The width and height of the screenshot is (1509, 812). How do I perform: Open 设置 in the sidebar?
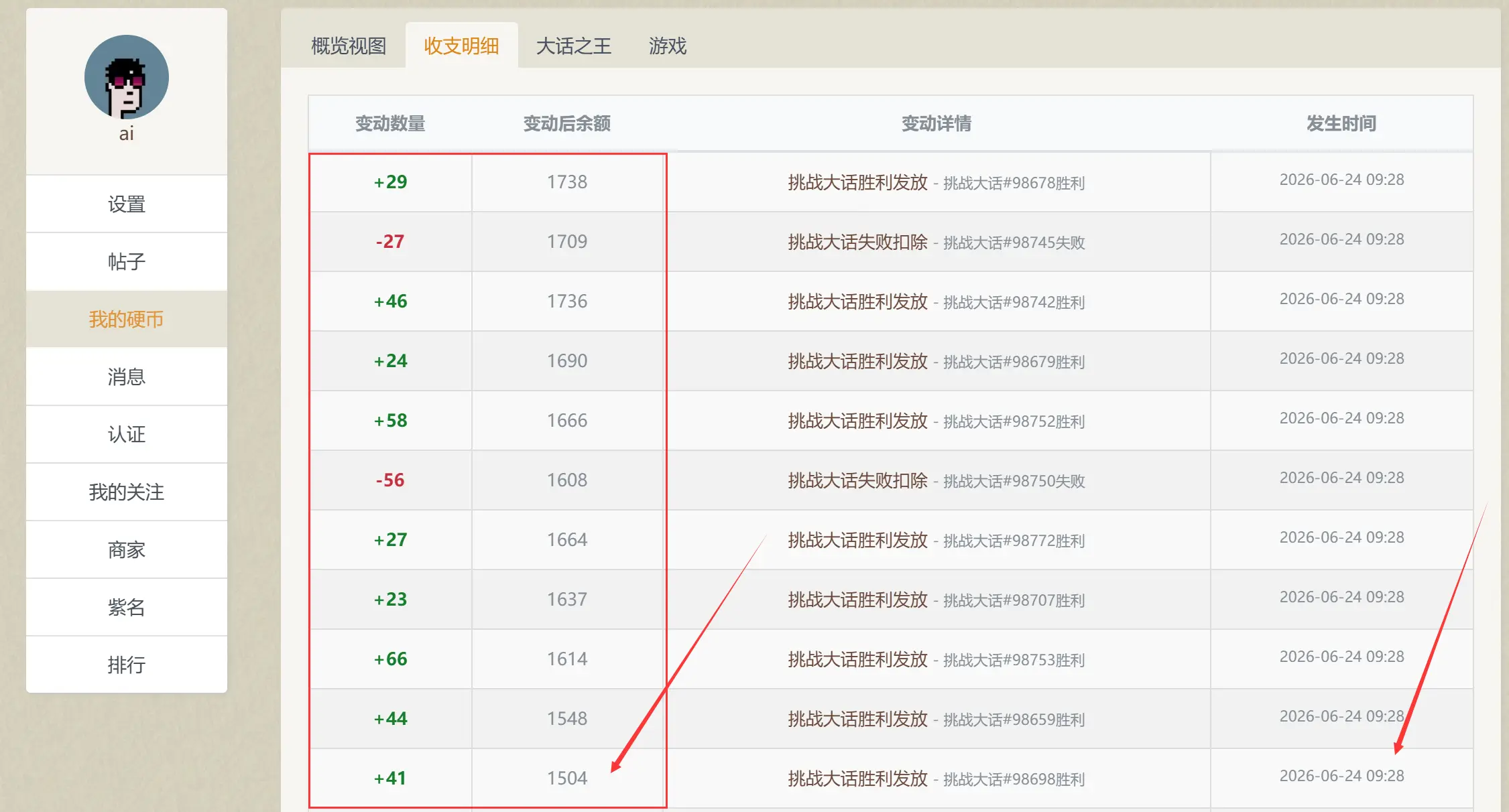pyautogui.click(x=127, y=204)
